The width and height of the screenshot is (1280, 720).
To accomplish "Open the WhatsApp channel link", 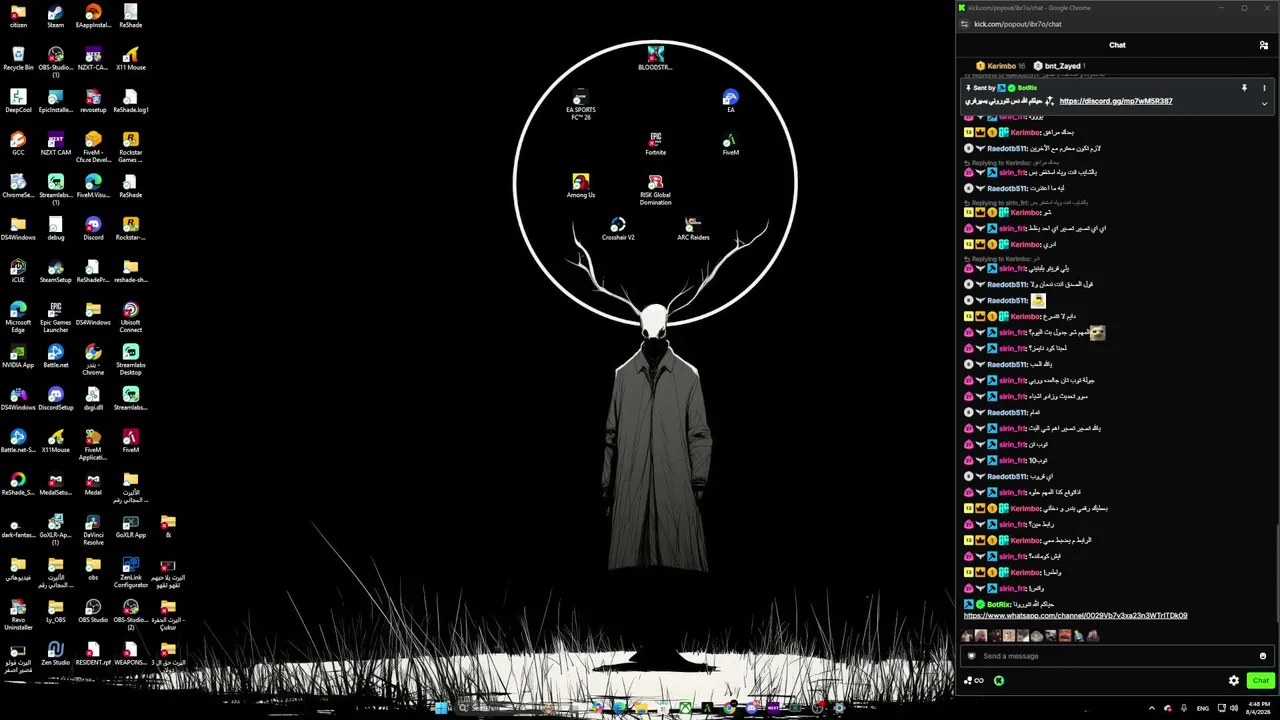I will point(1075,616).
